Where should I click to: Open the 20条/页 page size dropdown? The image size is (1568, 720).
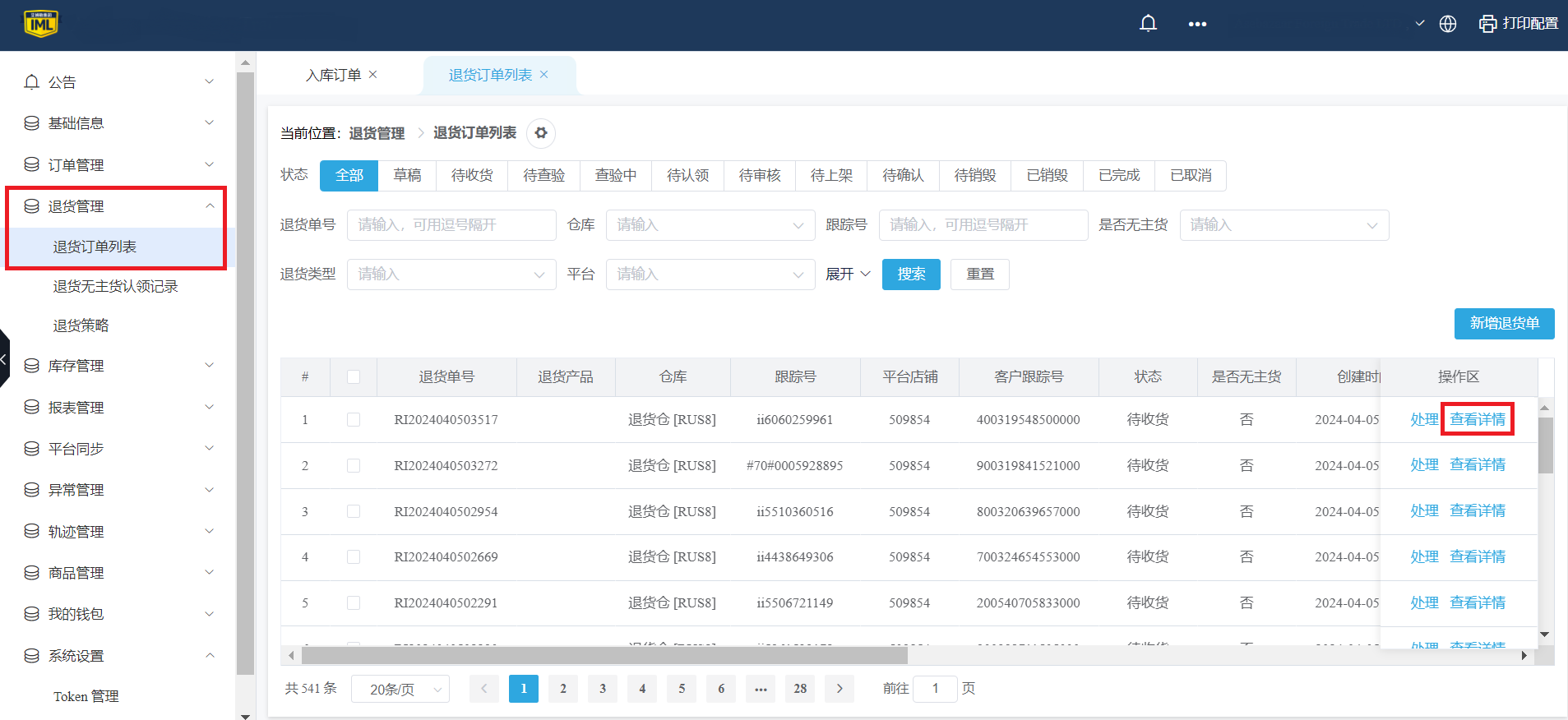tap(400, 689)
